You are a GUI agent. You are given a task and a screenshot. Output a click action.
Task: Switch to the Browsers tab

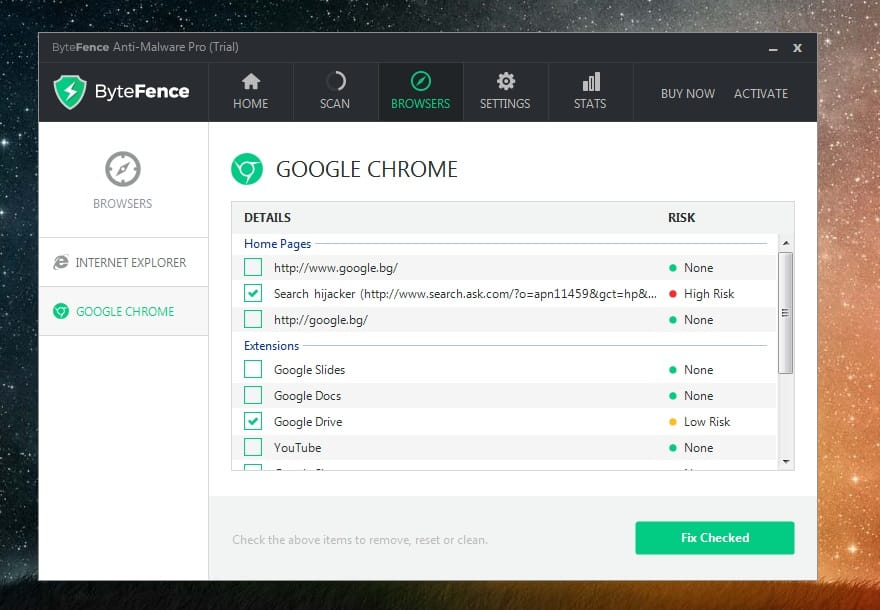421,92
